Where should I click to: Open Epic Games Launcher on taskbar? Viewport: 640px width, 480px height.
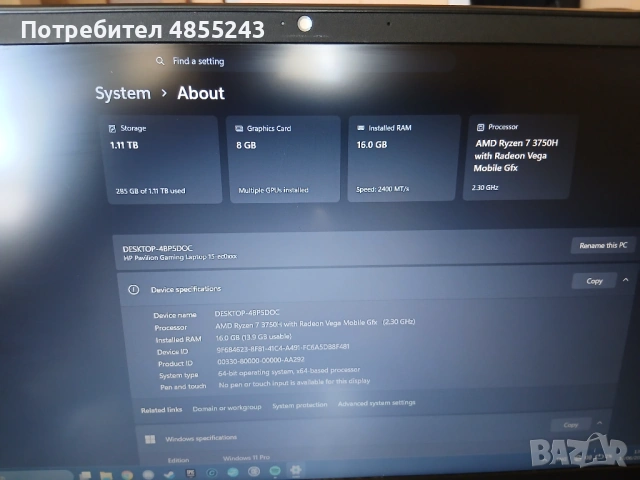(191, 473)
